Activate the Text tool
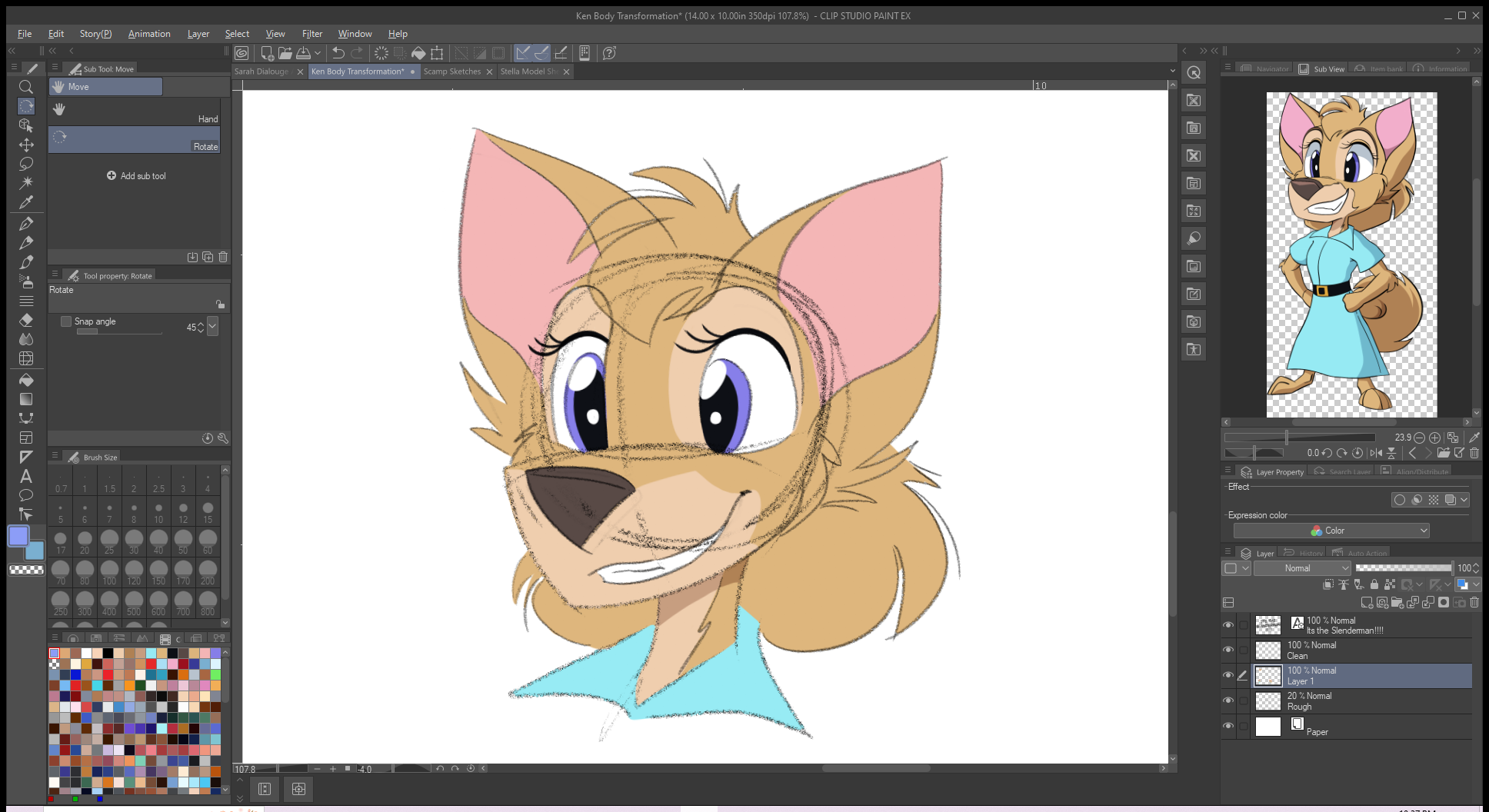Screen dimensions: 1489x812 coord(25,476)
